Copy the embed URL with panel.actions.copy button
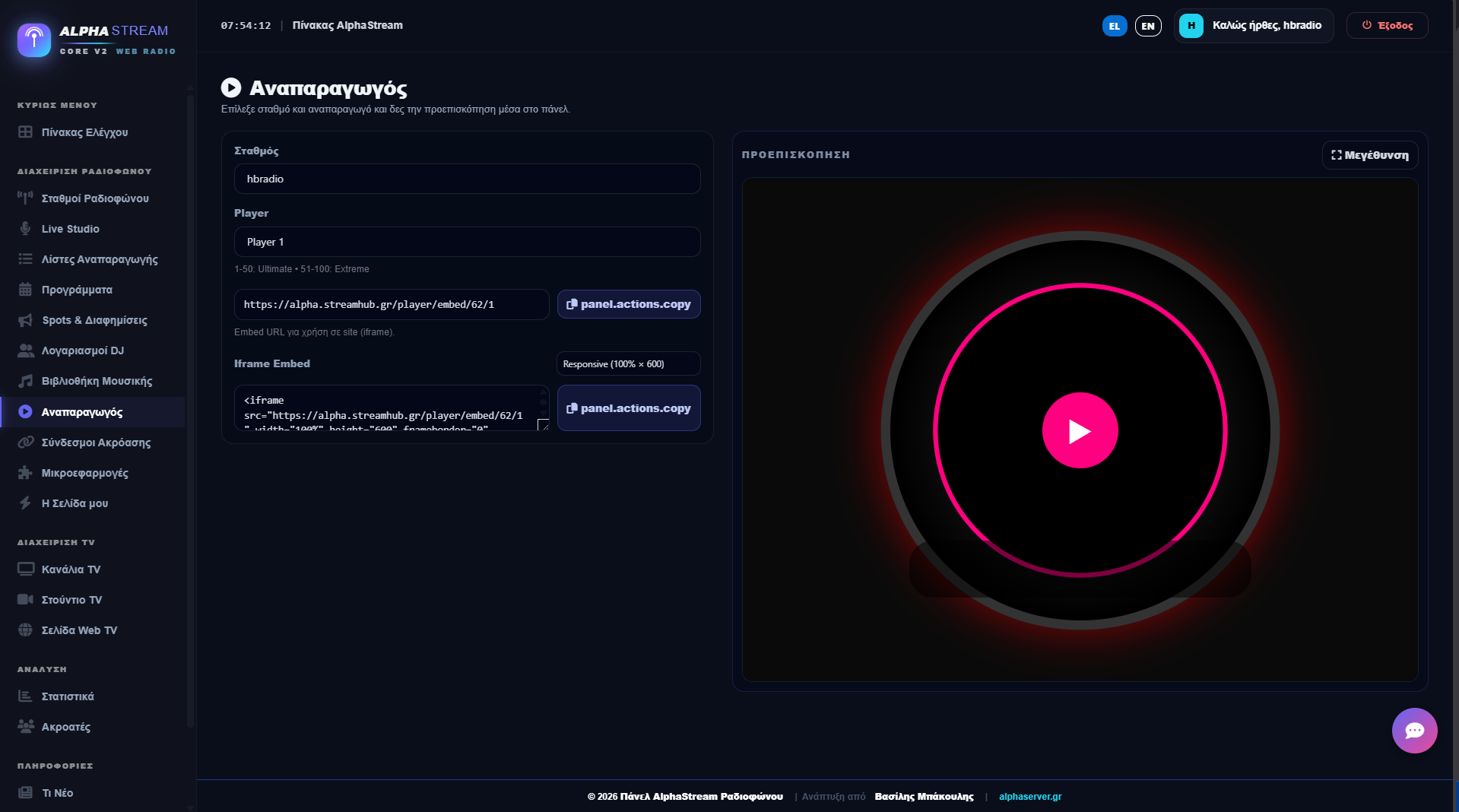Image resolution: width=1459 pixels, height=812 pixels. click(x=628, y=304)
